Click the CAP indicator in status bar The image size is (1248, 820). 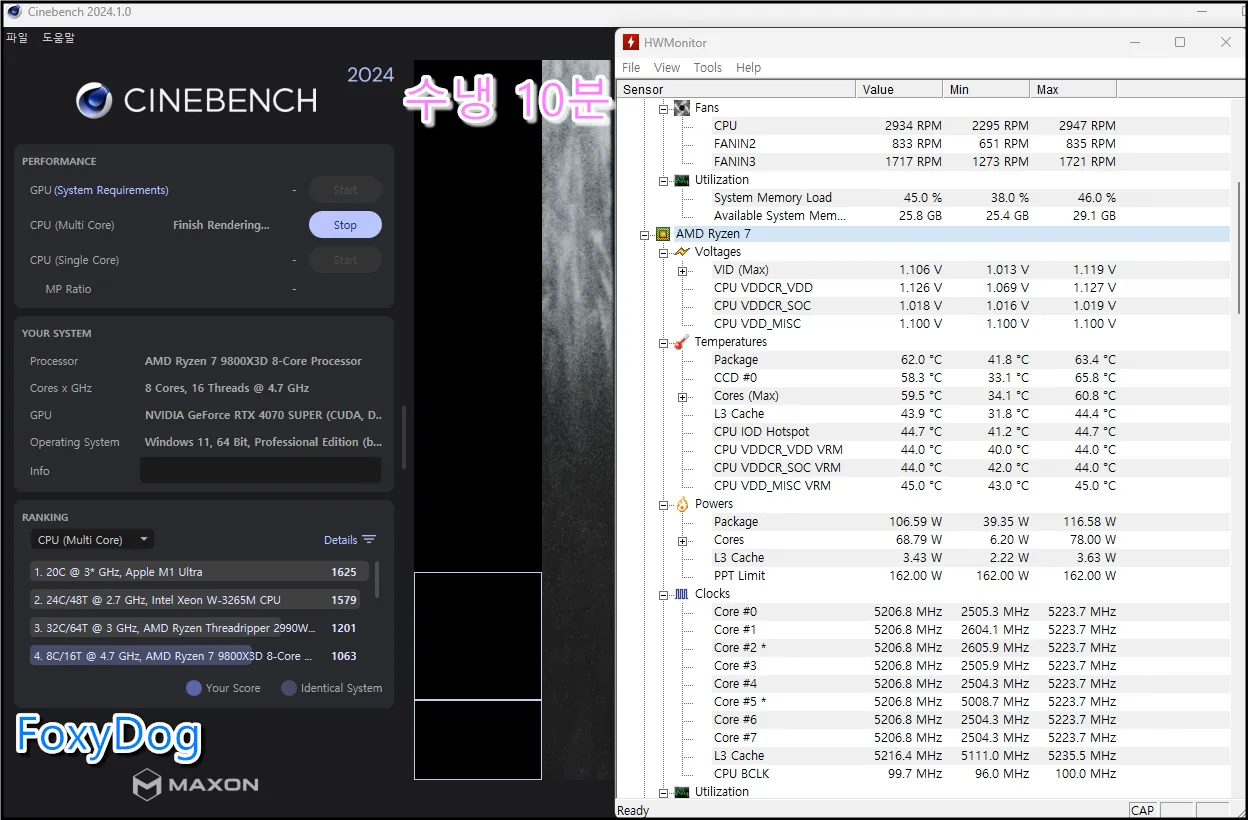[1142, 811]
